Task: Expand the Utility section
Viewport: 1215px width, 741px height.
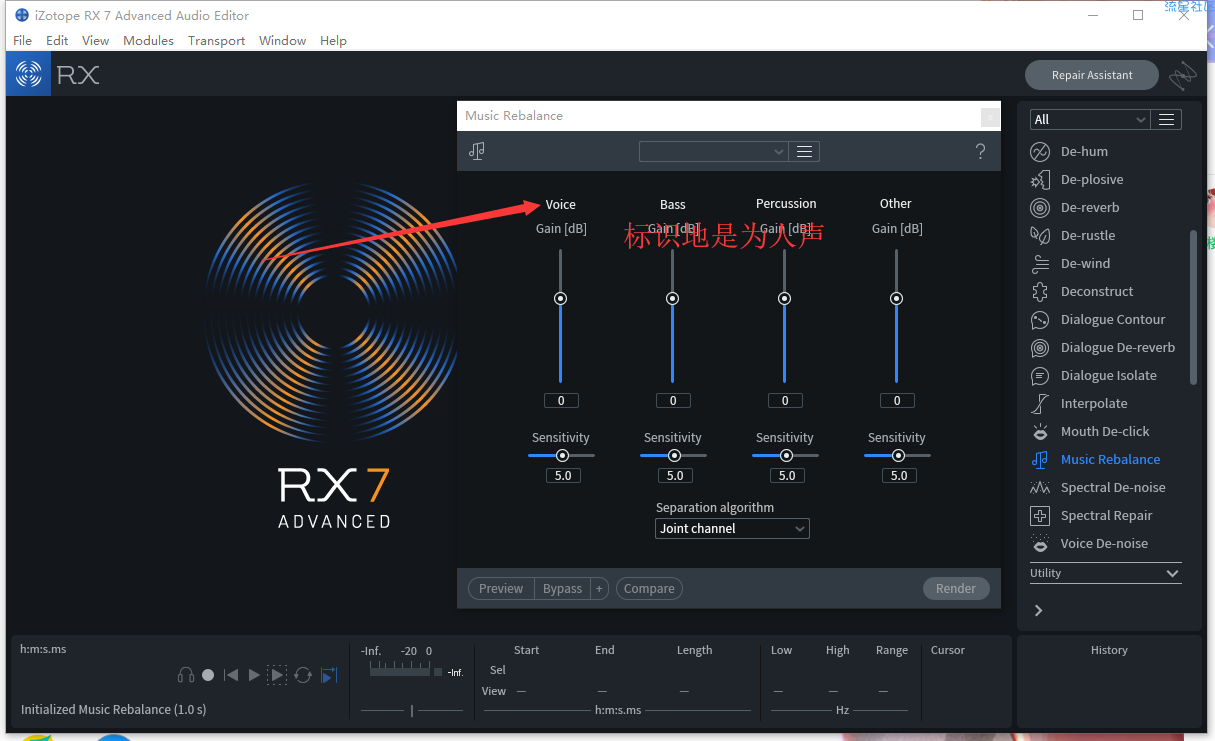Action: point(1106,573)
